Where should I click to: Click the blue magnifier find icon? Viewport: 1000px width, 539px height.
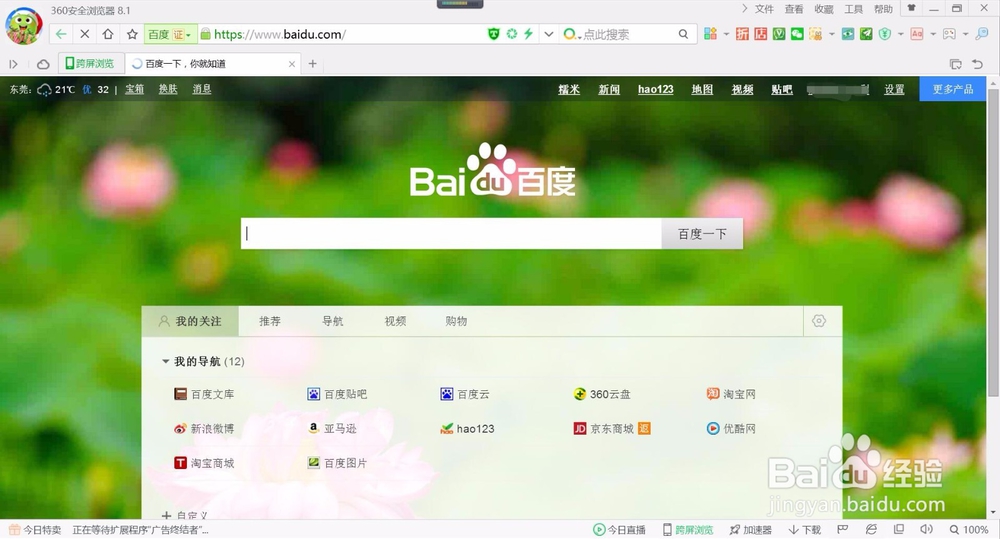982,34
